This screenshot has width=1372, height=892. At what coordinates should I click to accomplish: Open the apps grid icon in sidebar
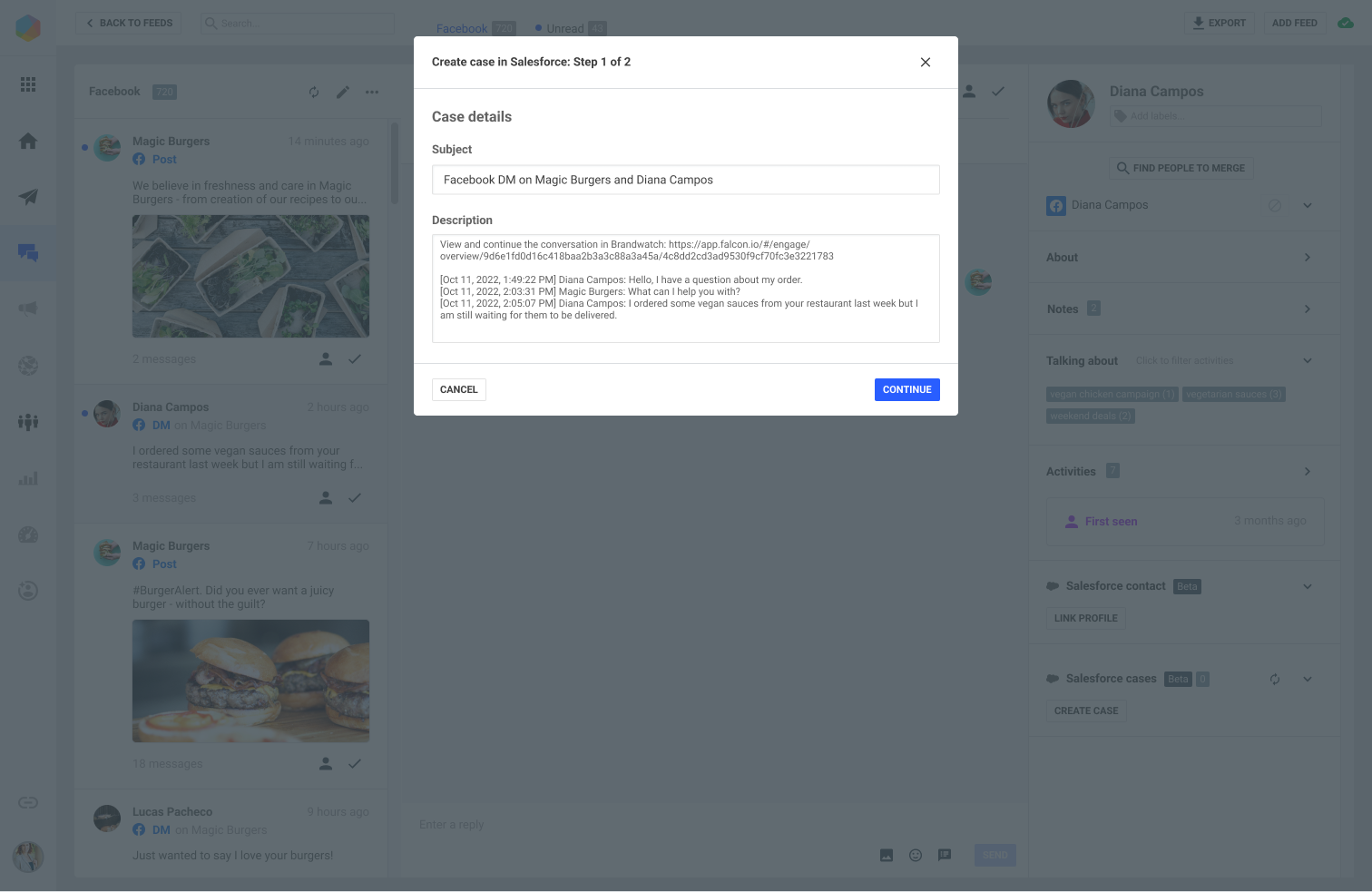(x=28, y=84)
